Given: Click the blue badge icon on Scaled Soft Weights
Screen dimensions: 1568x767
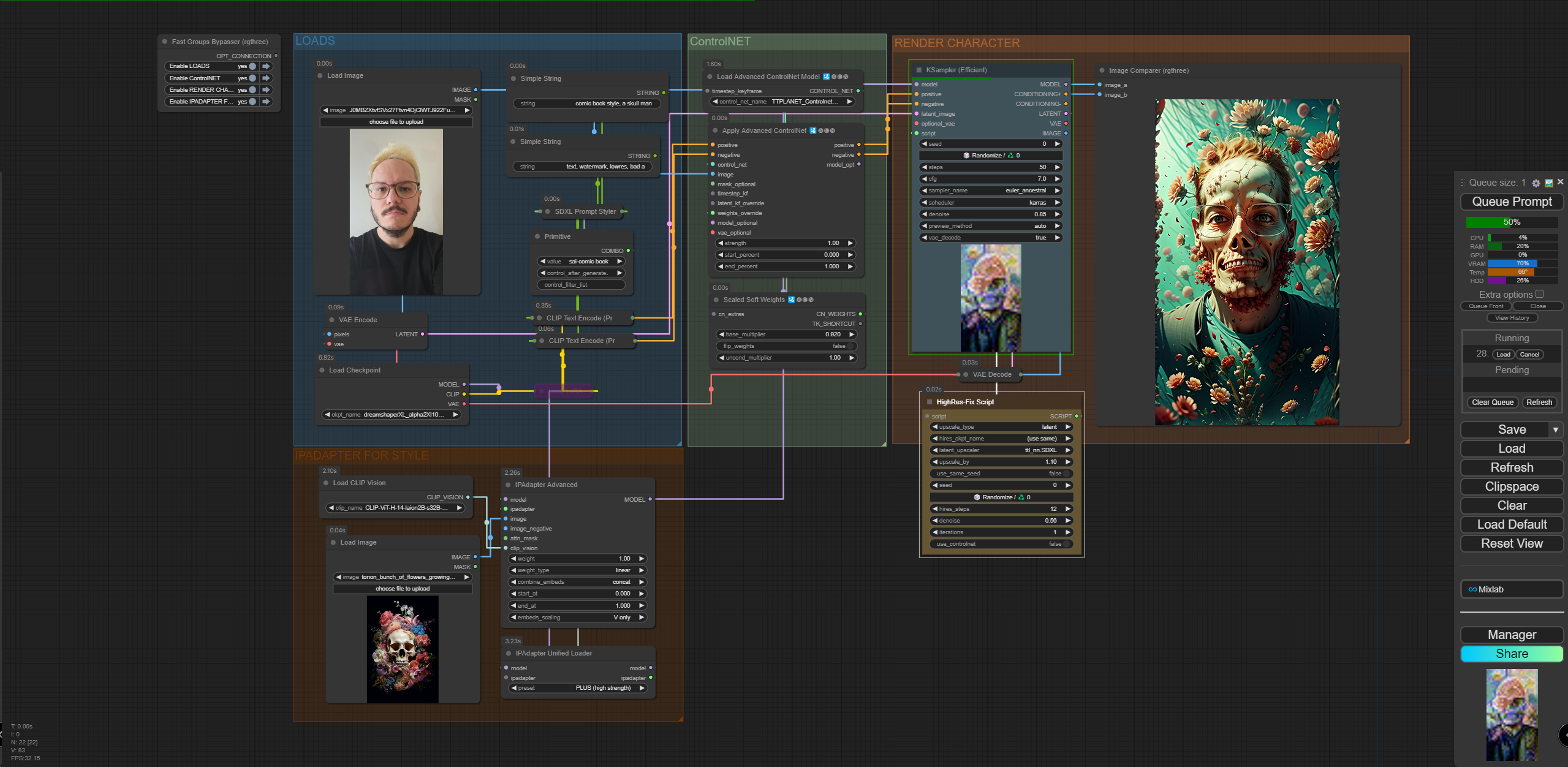Looking at the screenshot, I should pos(791,300).
